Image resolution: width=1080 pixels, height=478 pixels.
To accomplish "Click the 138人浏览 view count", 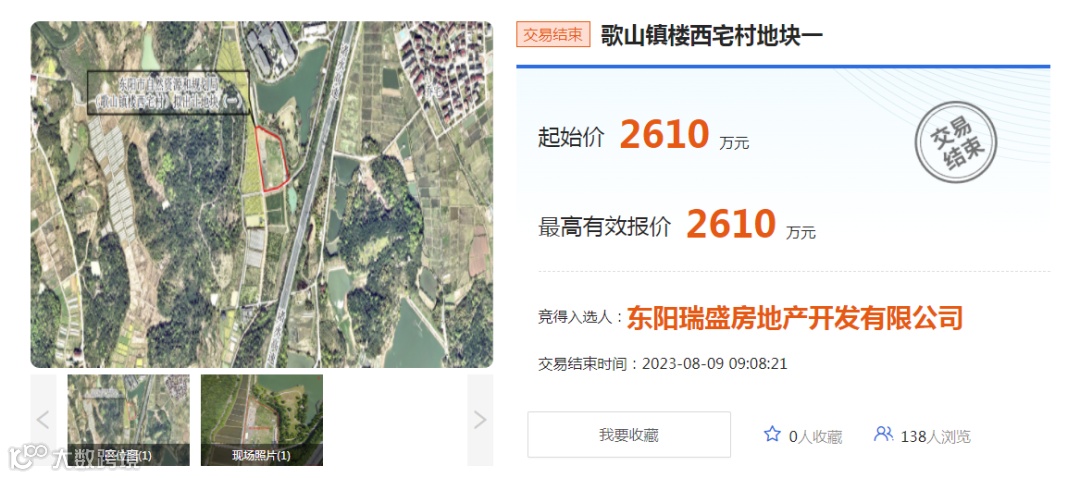I will (935, 436).
